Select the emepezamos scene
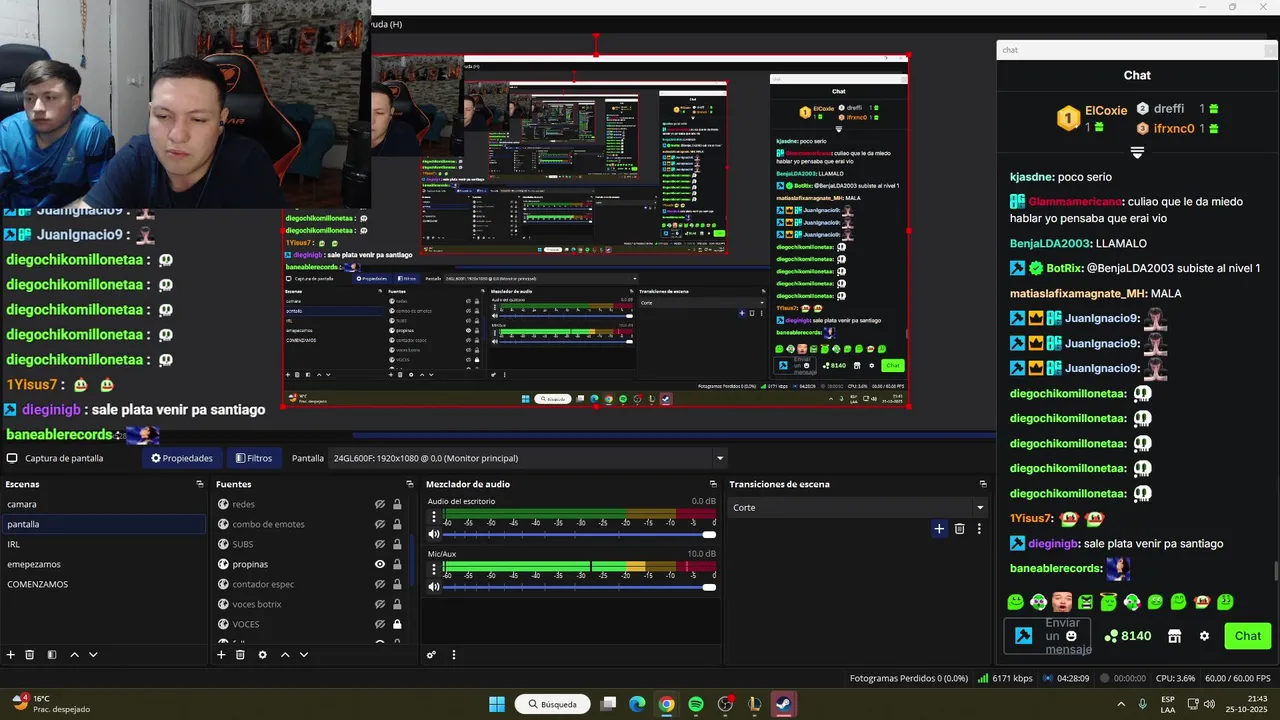Screen dimensions: 1280x720 (x=103, y=564)
